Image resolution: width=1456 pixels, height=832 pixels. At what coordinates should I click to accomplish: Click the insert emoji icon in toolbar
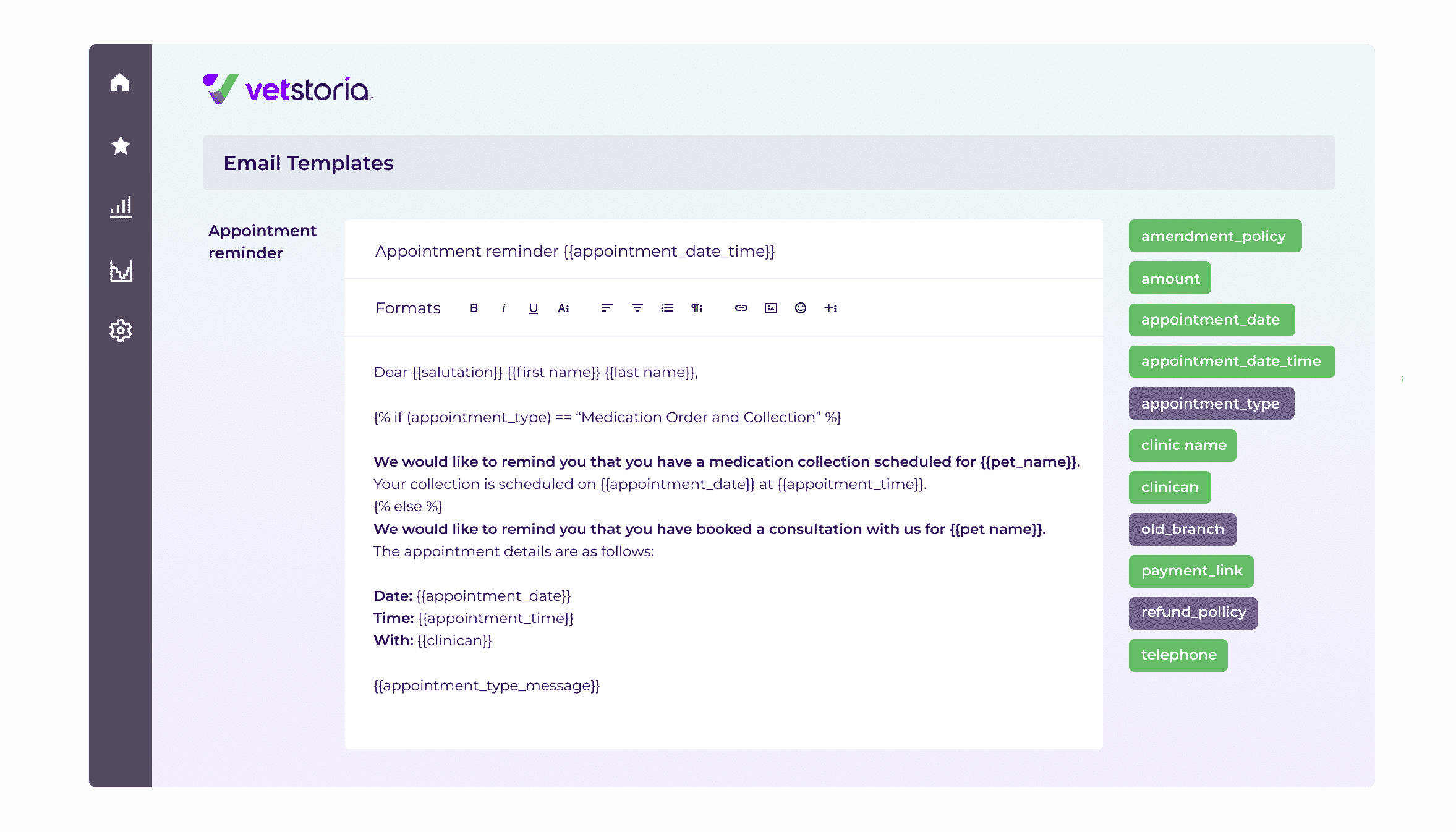pyautogui.click(x=801, y=308)
